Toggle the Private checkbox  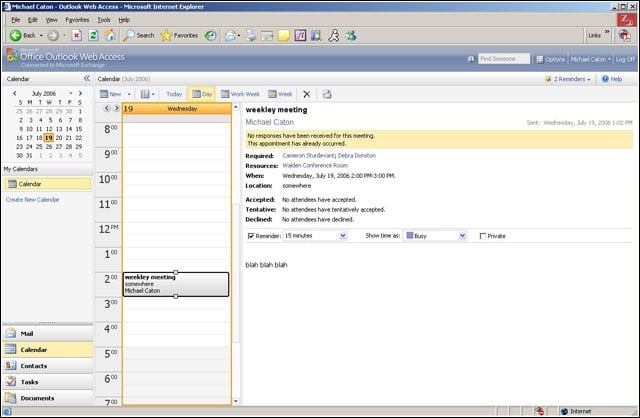click(483, 236)
